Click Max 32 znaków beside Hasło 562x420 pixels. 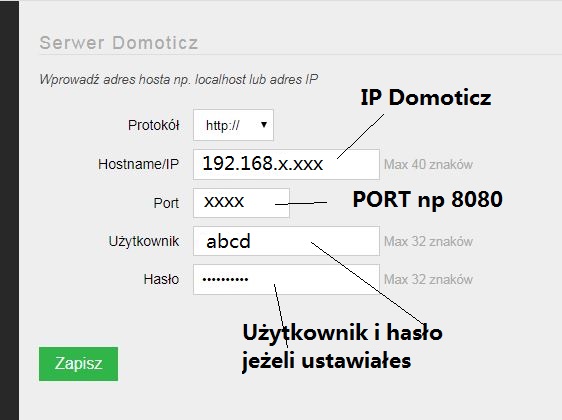[428, 280]
